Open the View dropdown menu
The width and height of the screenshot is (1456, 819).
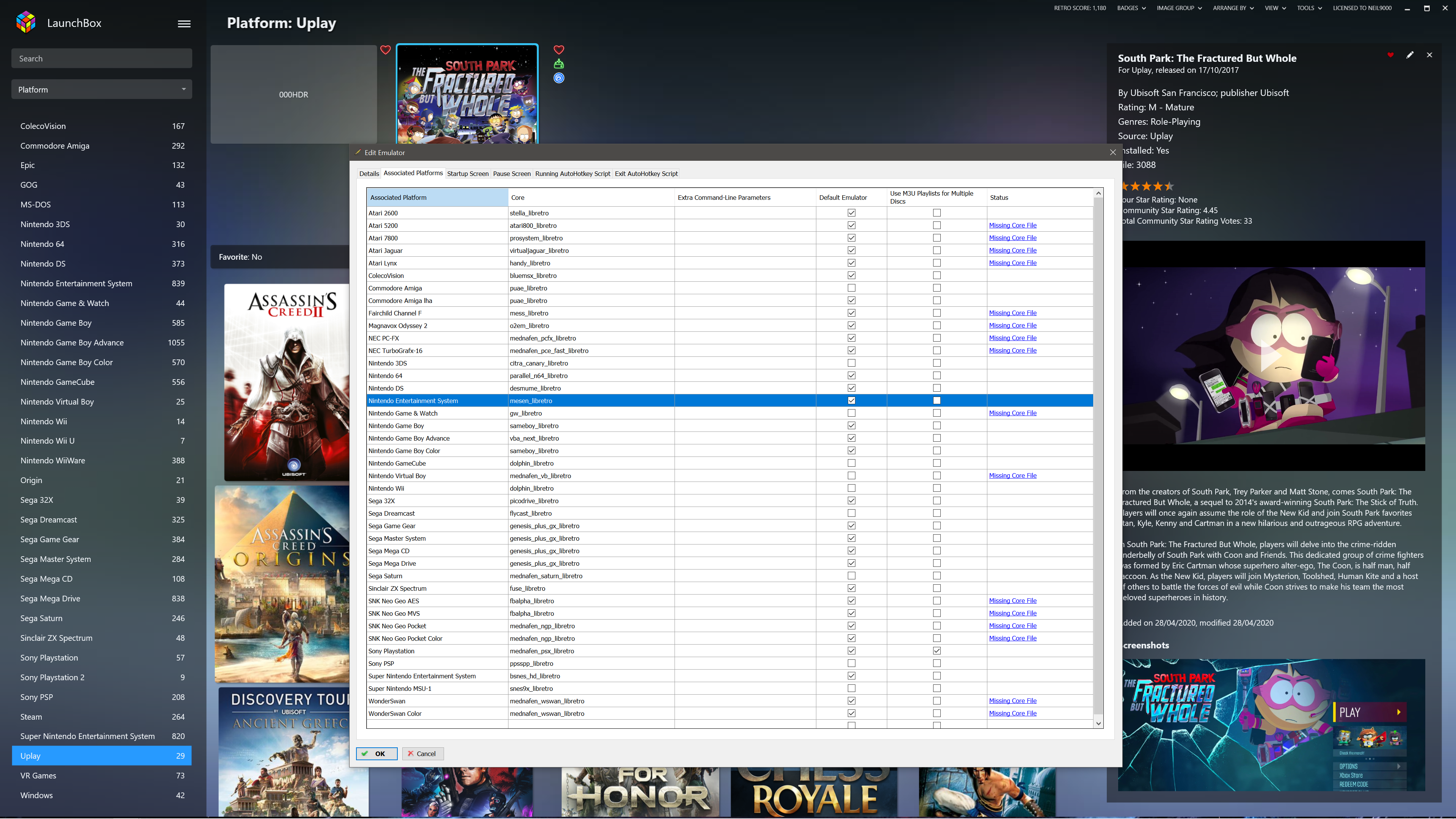pos(1275,8)
